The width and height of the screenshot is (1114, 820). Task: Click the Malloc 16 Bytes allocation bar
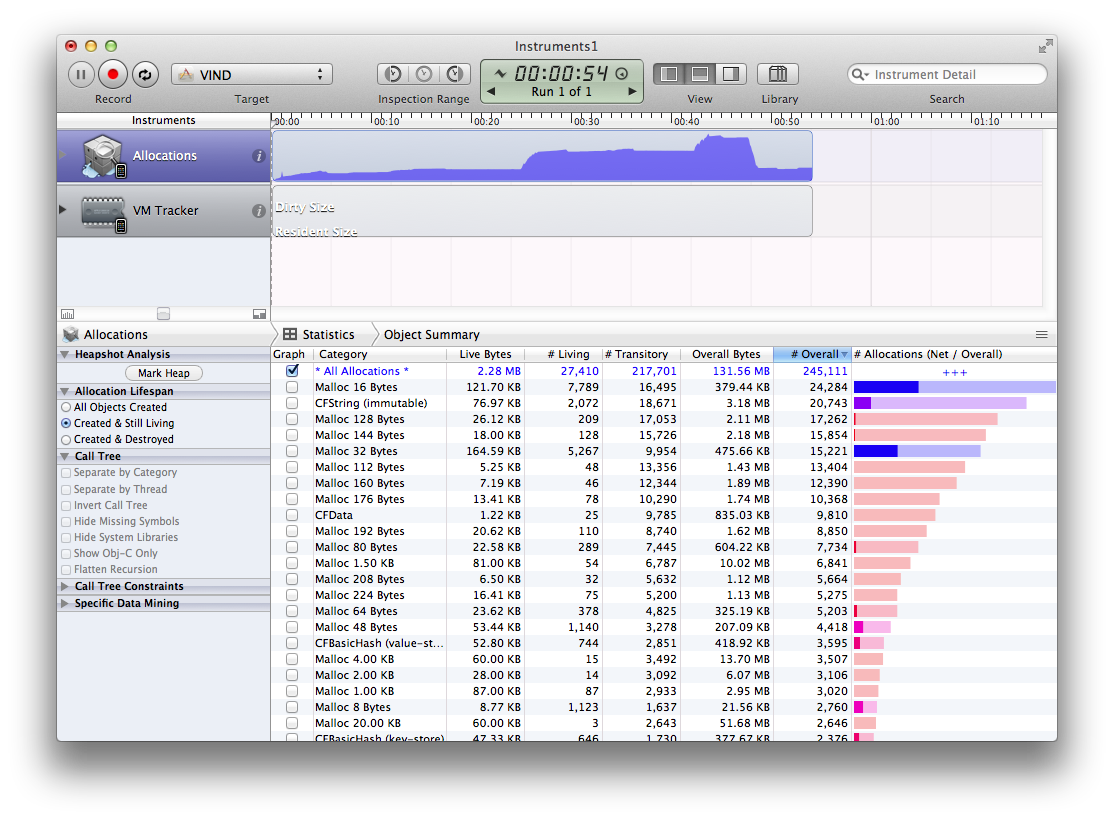(x=954, y=387)
